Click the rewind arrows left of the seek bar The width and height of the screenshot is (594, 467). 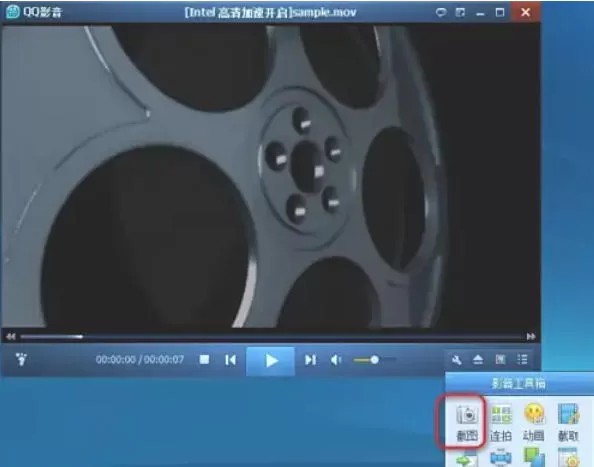tap(11, 336)
